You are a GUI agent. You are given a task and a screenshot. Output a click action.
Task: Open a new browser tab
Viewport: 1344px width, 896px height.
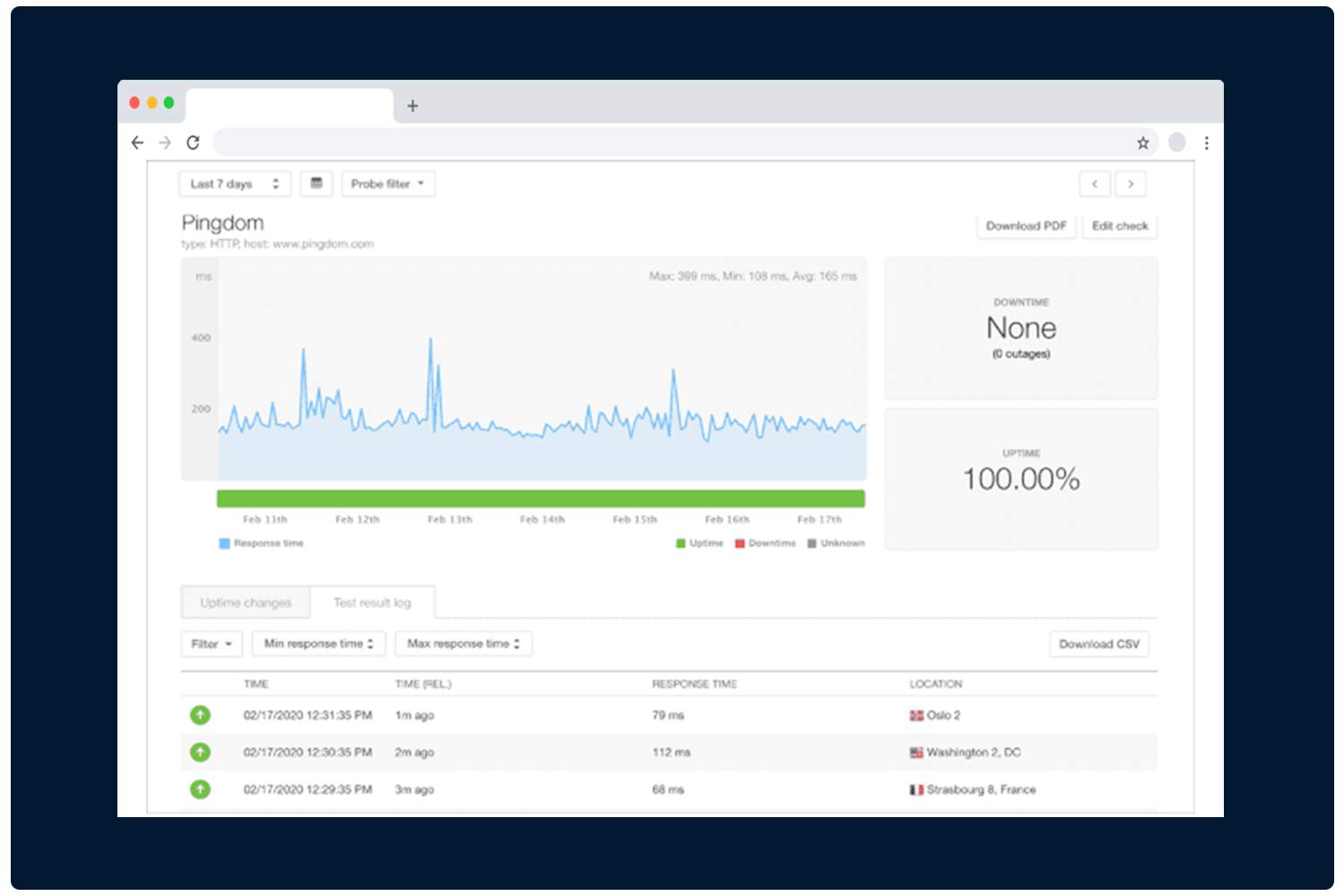412,106
